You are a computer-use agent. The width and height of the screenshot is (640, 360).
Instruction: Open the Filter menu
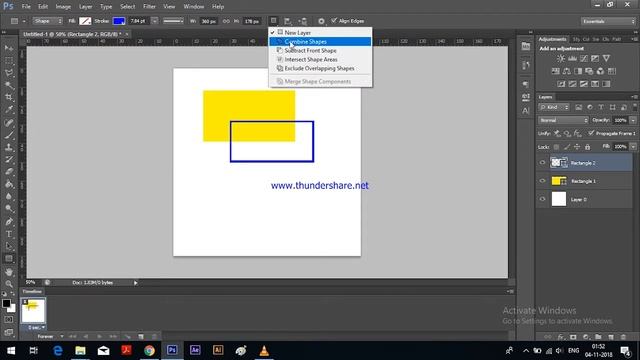point(149,7)
